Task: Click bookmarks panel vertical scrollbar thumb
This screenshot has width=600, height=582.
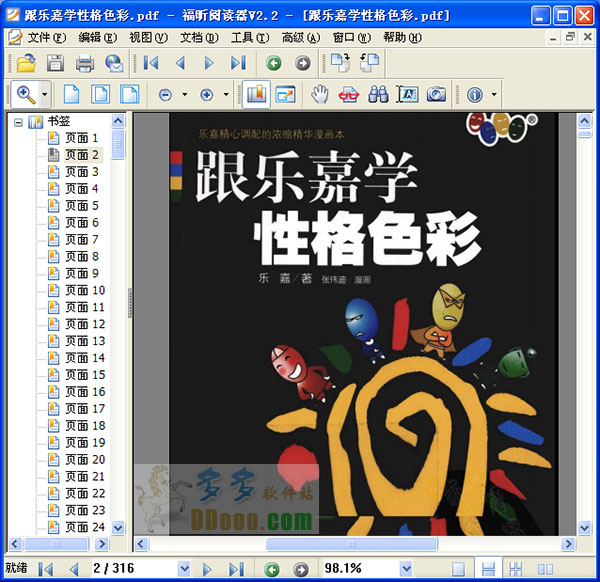Action: click(118, 144)
